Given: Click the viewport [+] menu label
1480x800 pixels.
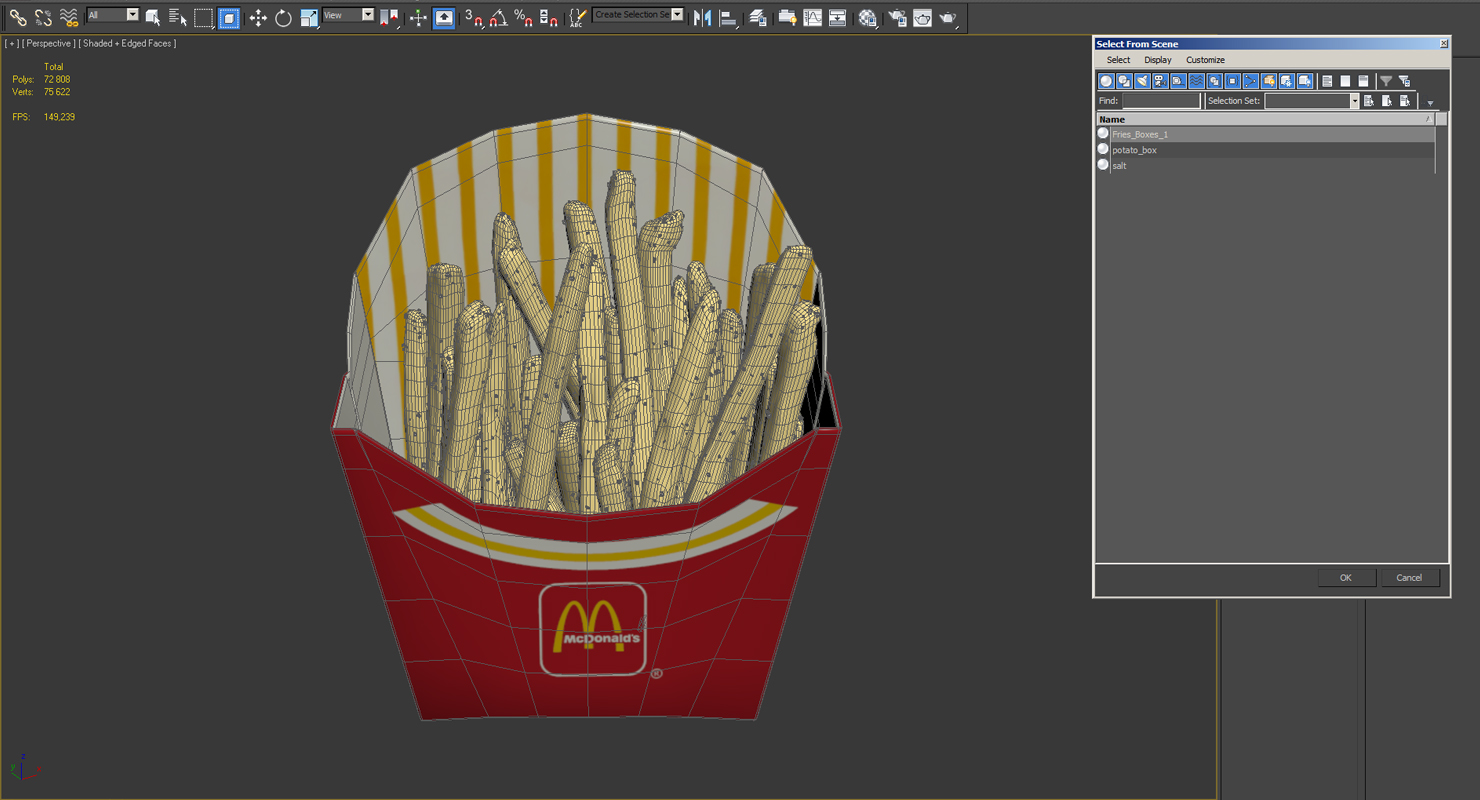Looking at the screenshot, I should tap(11, 43).
